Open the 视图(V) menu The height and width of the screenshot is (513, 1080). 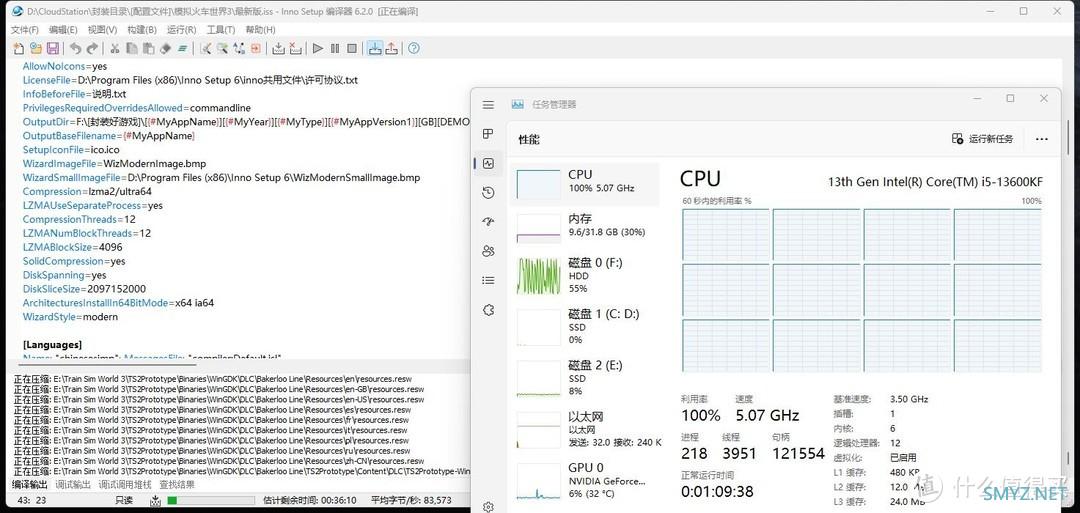(102, 30)
